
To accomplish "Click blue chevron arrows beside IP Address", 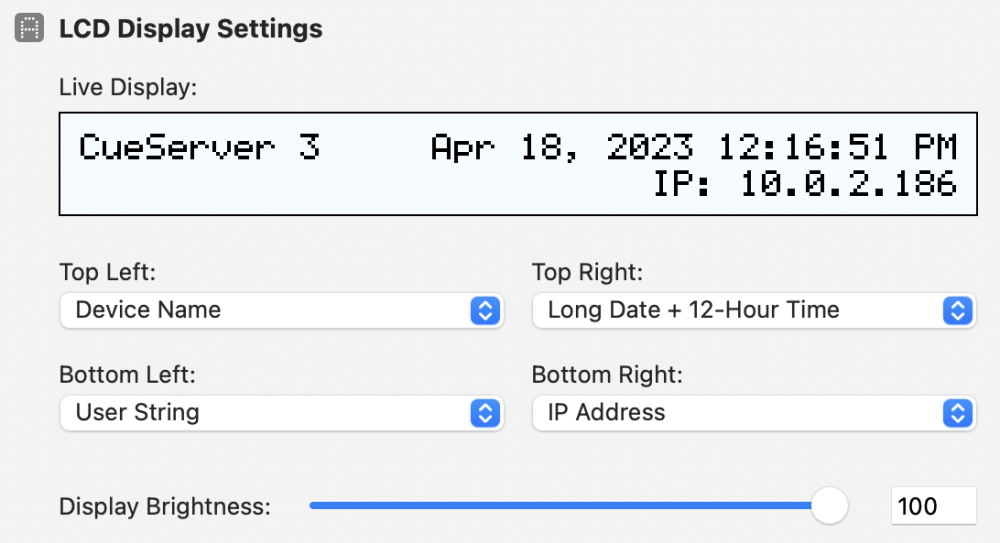I will click(x=957, y=412).
